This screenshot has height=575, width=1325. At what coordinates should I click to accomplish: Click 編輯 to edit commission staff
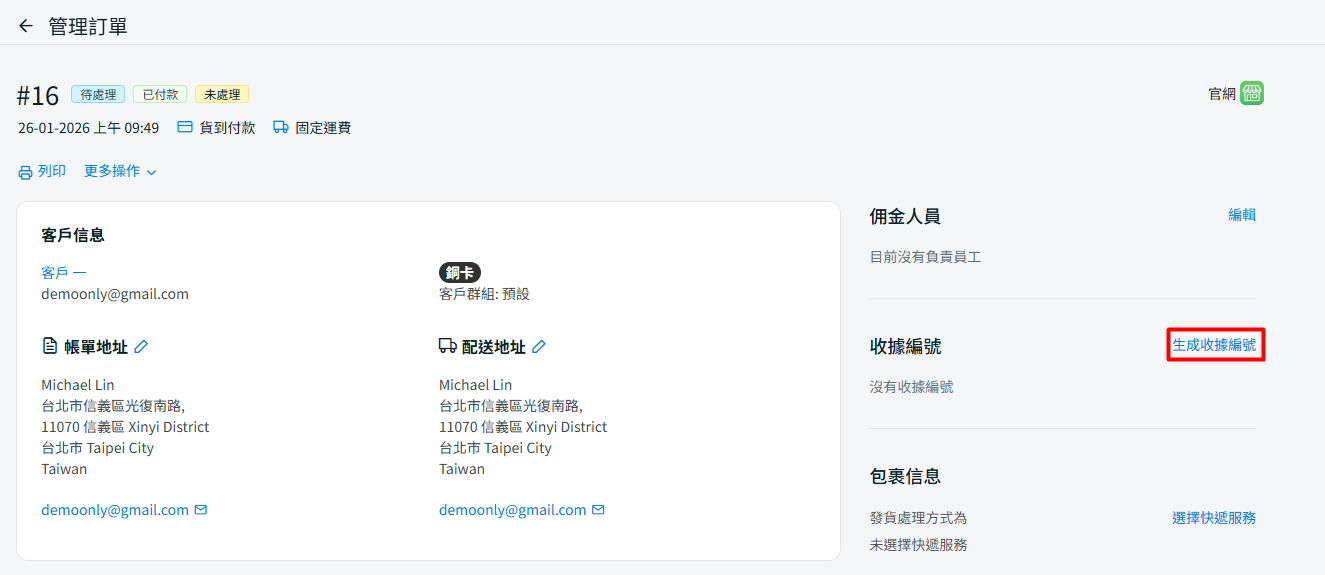tap(1242, 215)
